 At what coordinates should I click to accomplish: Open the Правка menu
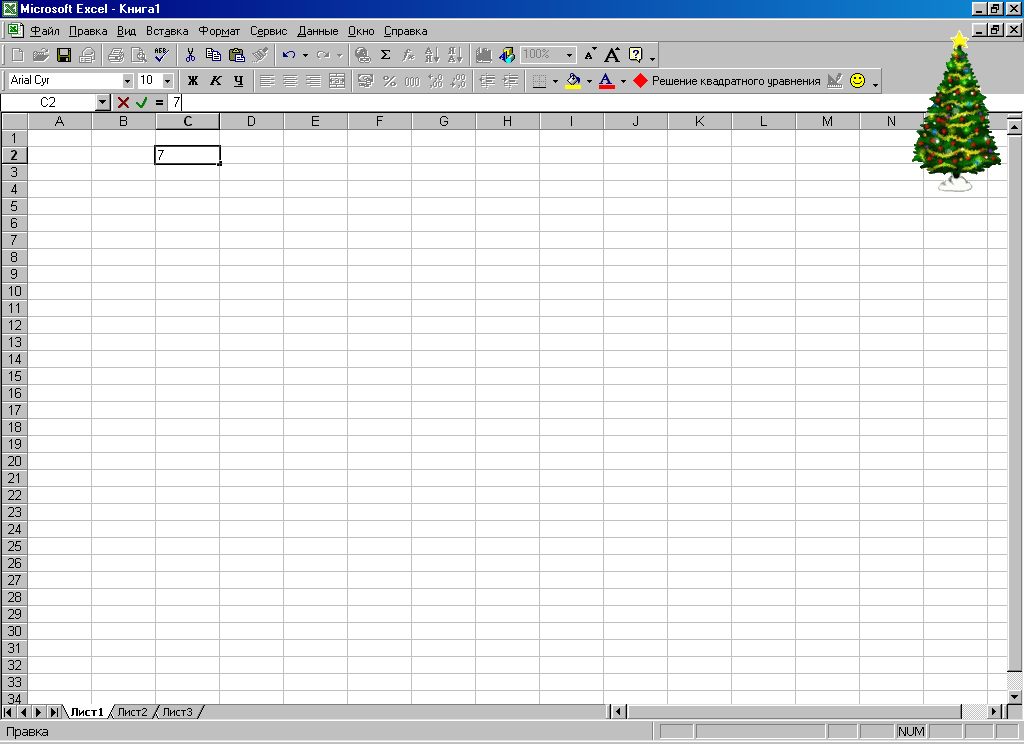[88, 31]
